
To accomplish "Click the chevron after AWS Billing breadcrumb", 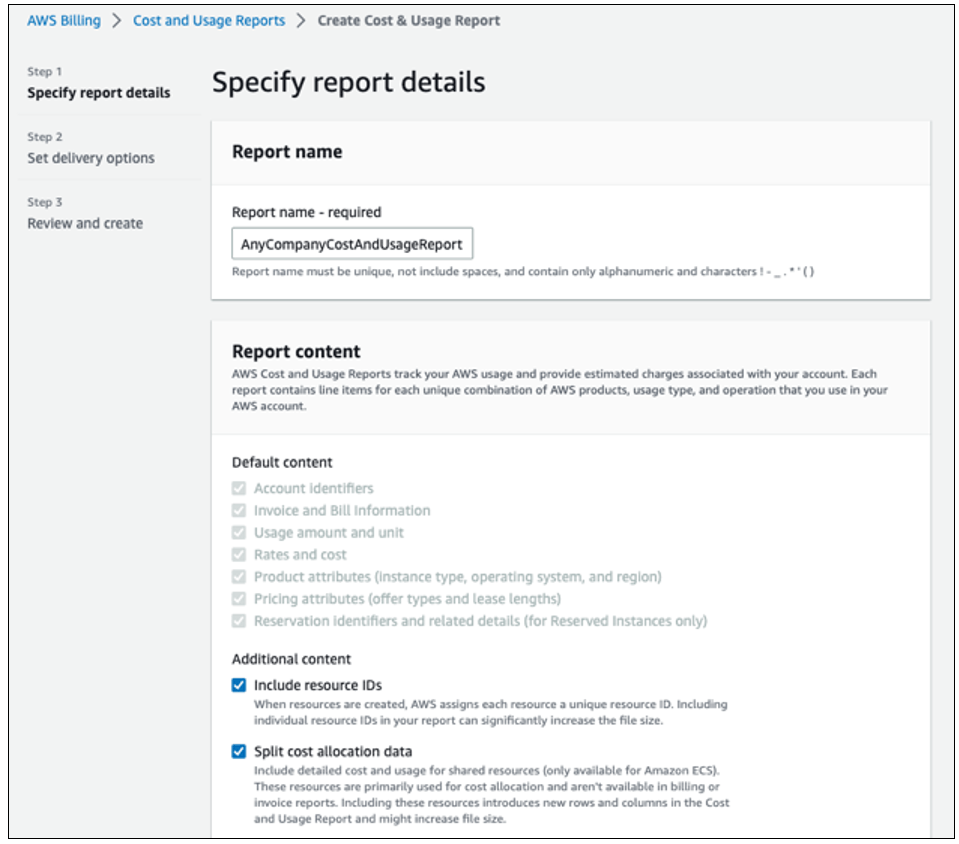I will click(x=117, y=21).
